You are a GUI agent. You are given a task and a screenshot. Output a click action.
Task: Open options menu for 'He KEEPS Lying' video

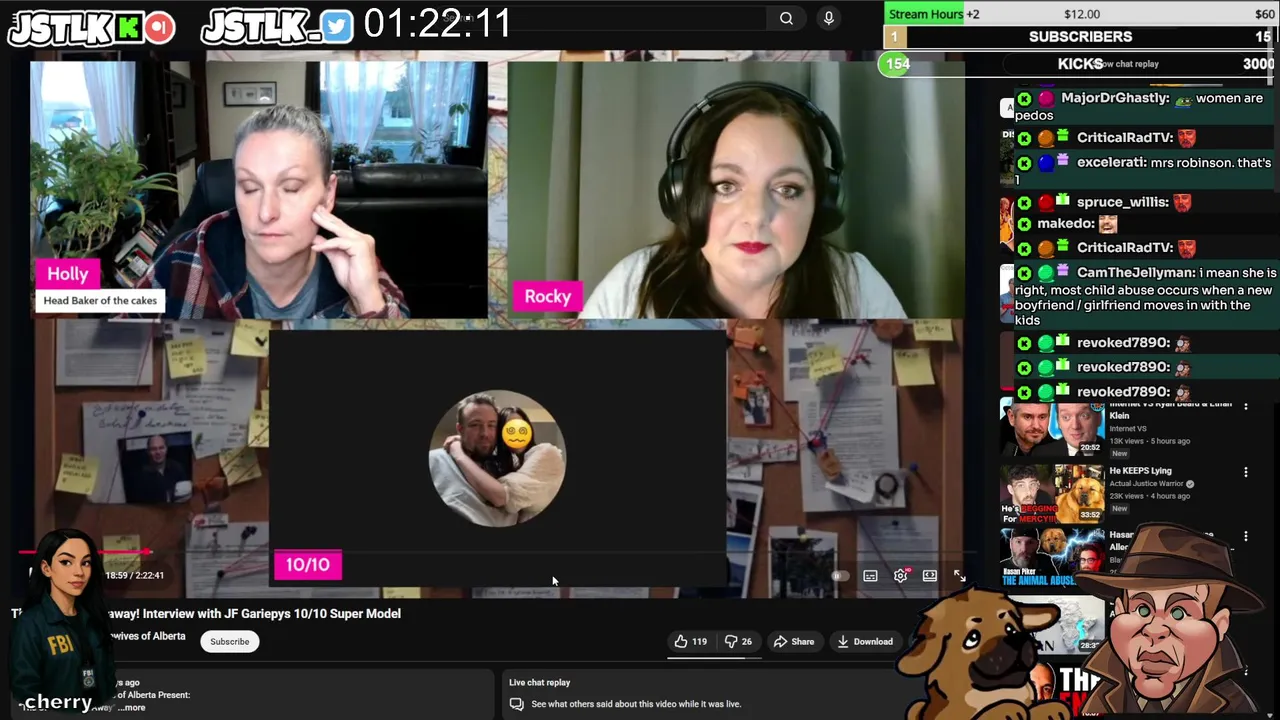1246,472
